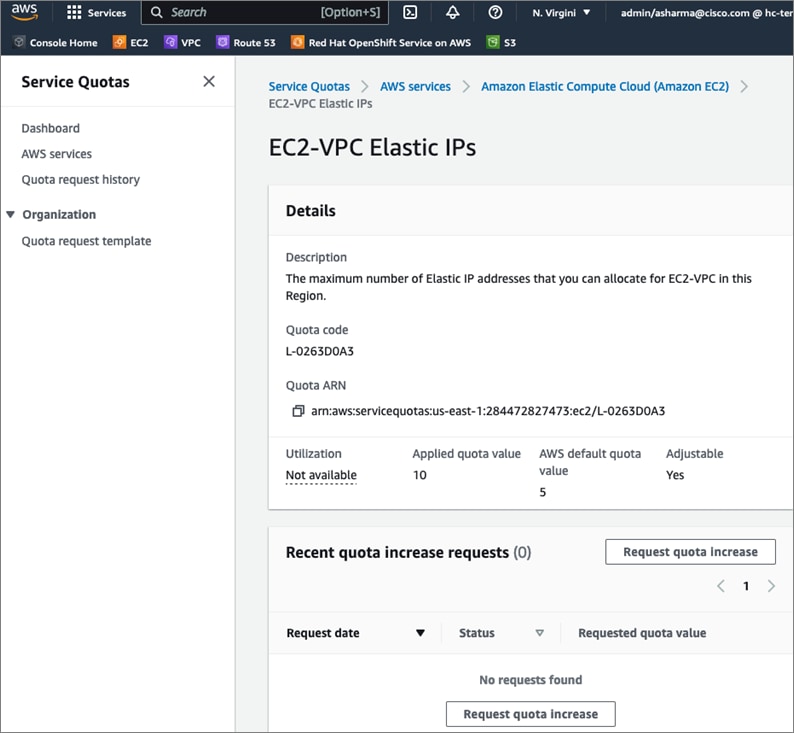Go to next page of requests
794x733 pixels.
[771, 586]
